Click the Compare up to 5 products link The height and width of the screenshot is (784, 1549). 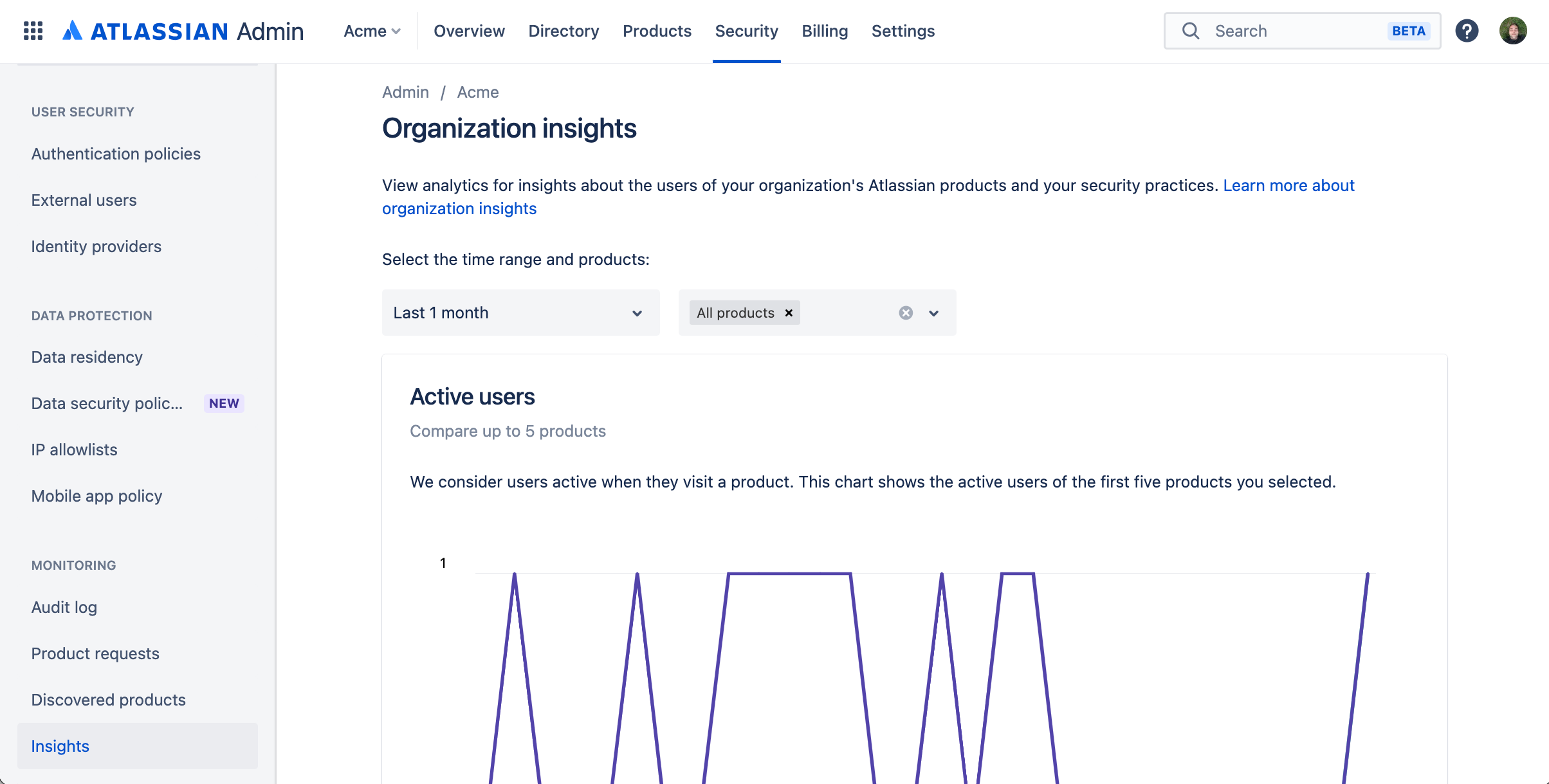[x=506, y=430]
